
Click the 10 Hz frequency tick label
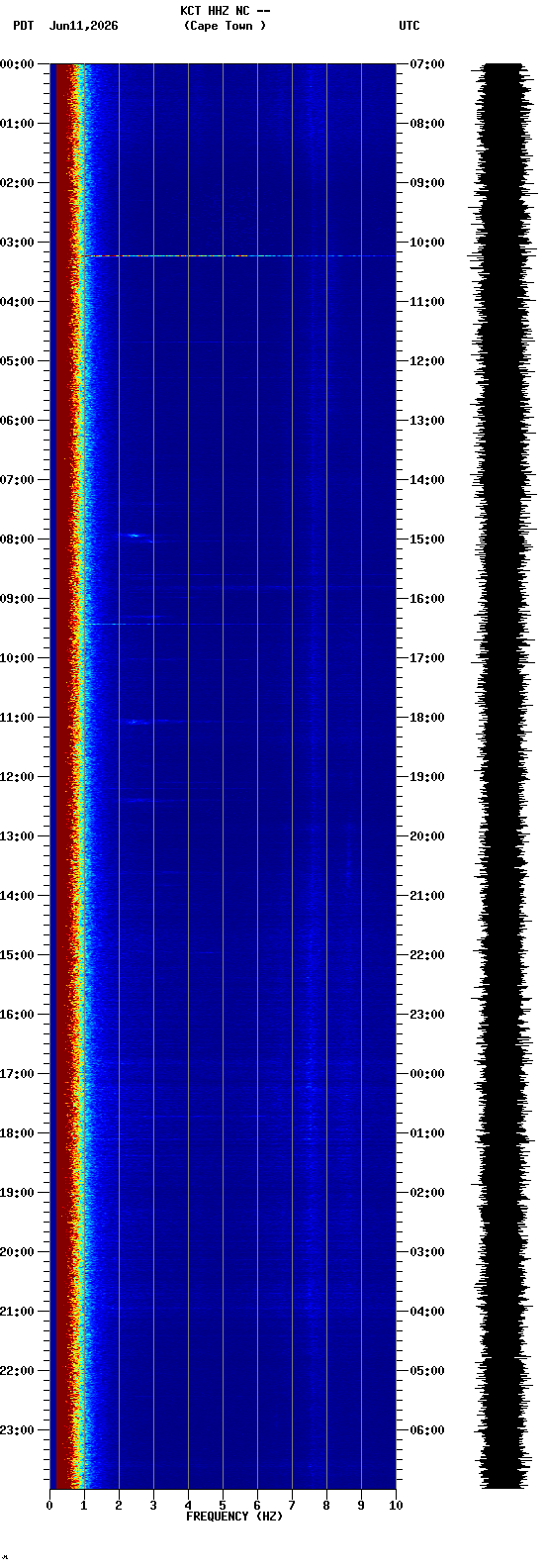click(396, 1506)
